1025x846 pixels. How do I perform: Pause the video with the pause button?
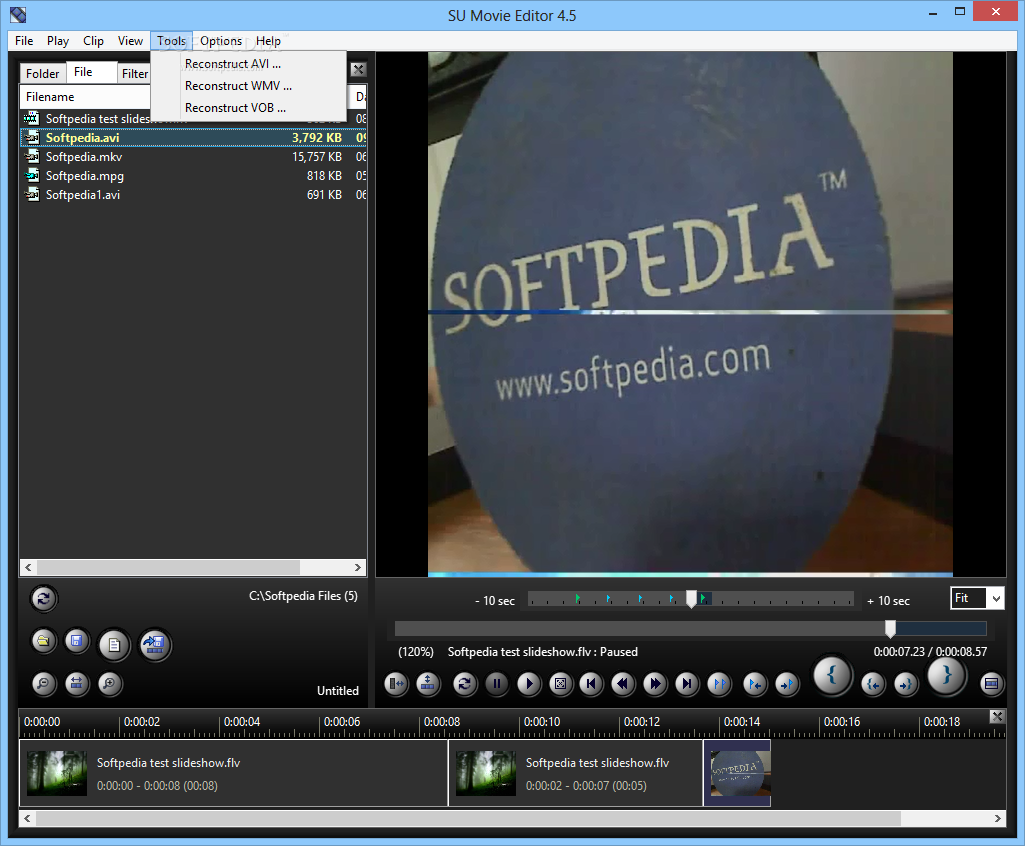coord(497,684)
